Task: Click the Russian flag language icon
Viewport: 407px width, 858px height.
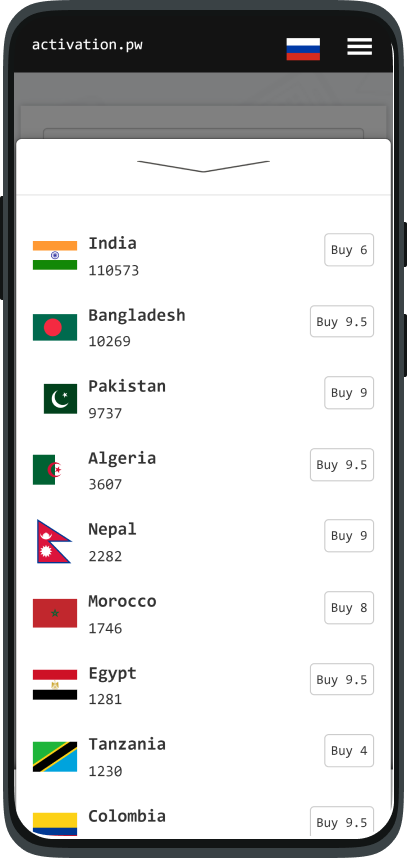Action: point(303,49)
